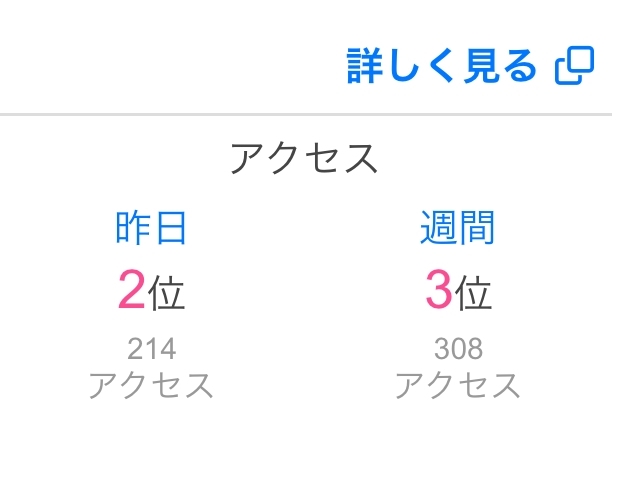
Task: Select the 週間 label
Action: pos(457,229)
